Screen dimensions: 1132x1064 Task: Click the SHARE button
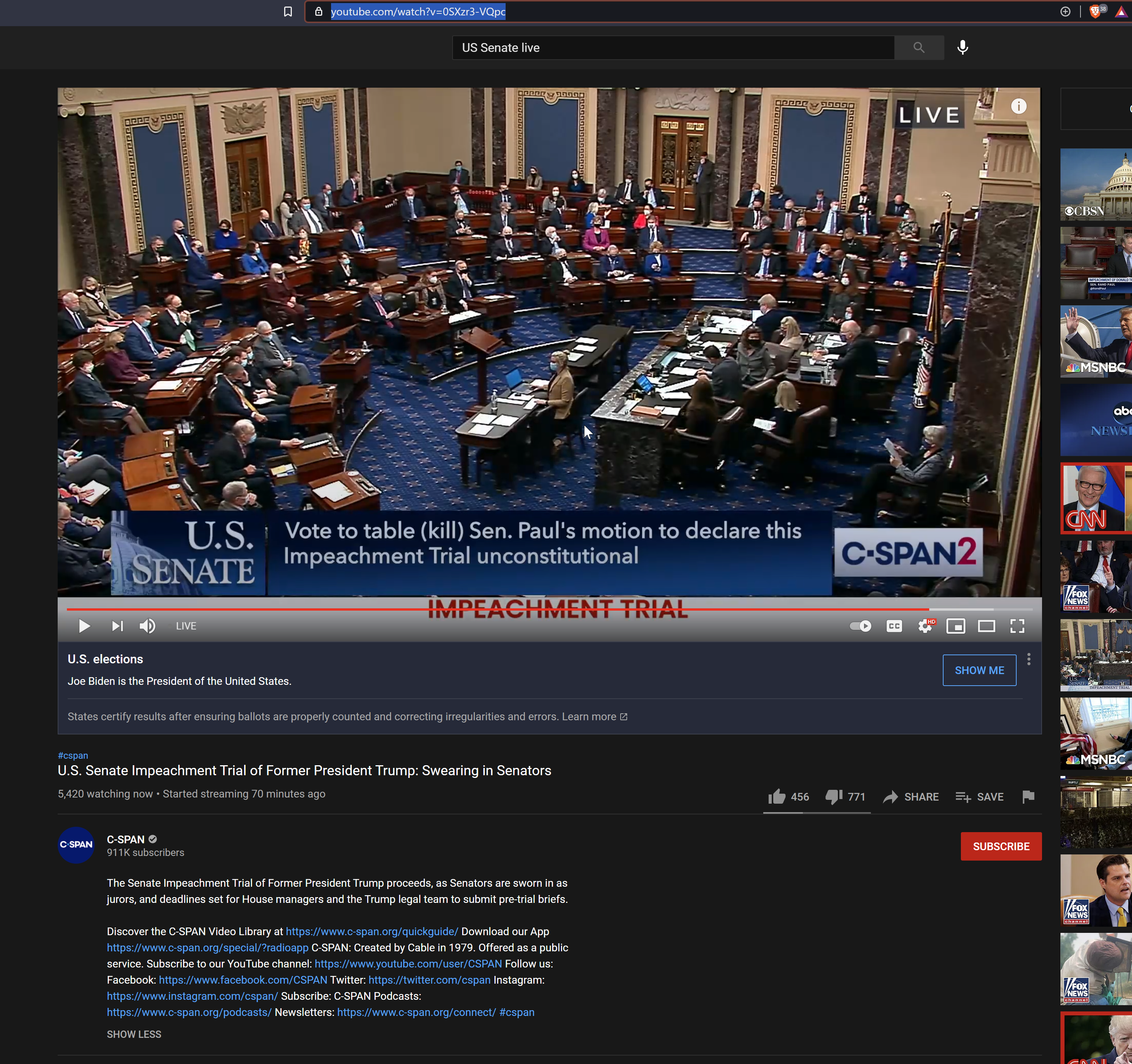(x=911, y=797)
